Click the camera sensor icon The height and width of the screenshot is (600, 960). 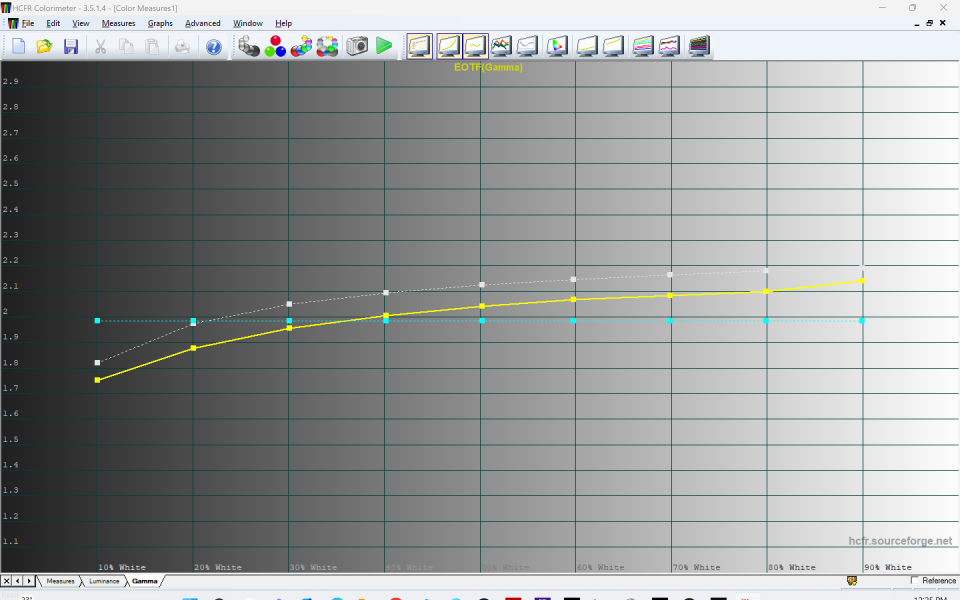pyautogui.click(x=357, y=46)
